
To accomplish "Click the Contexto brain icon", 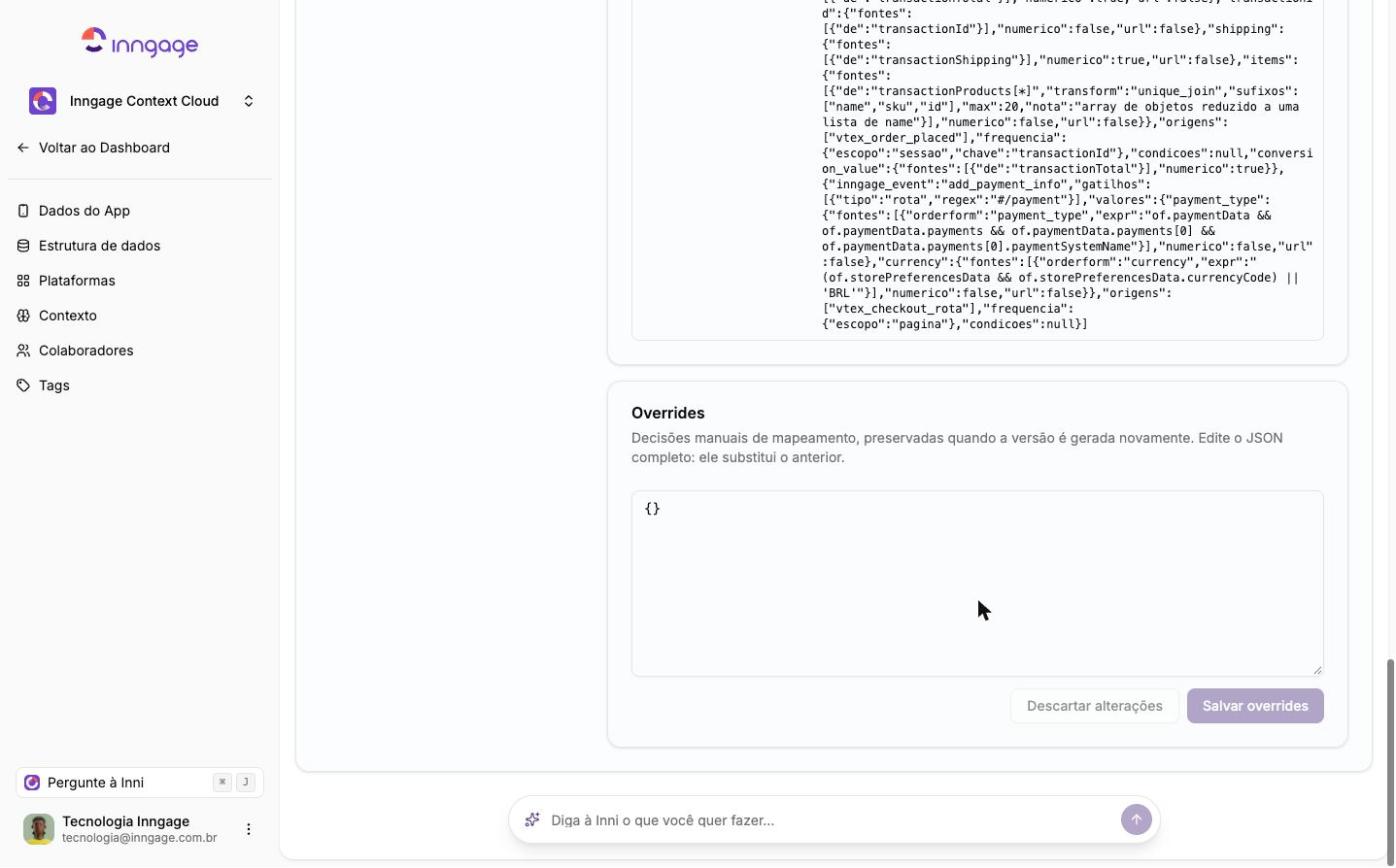I will click(x=23, y=316).
